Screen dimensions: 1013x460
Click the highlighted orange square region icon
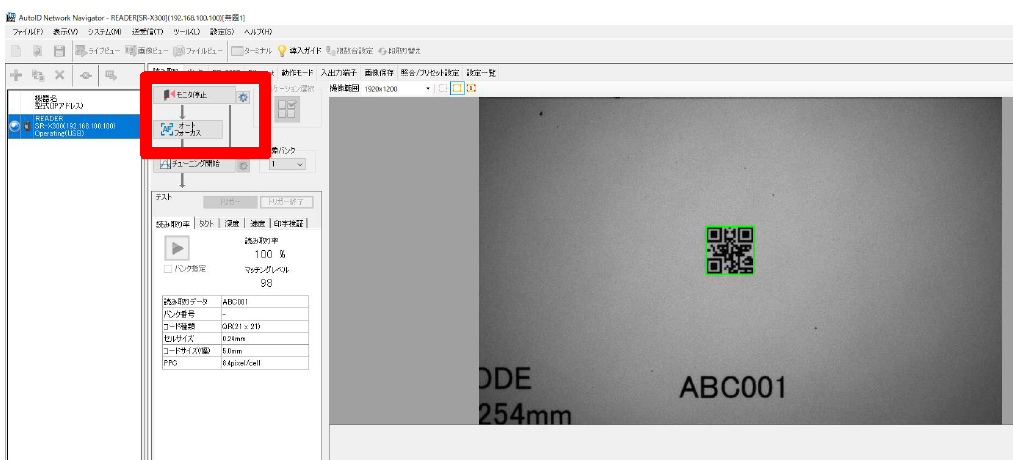457,88
